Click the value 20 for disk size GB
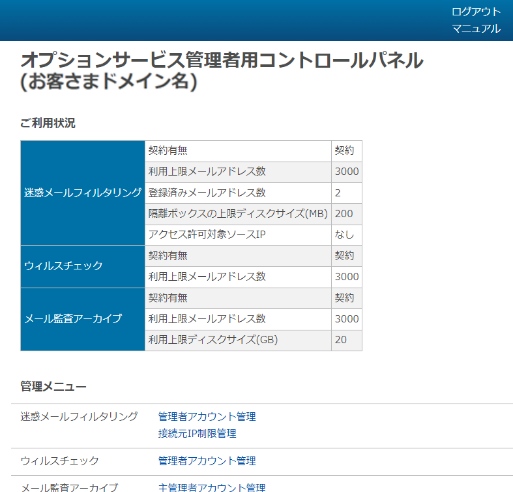The height and width of the screenshot is (492, 513). pos(347,340)
